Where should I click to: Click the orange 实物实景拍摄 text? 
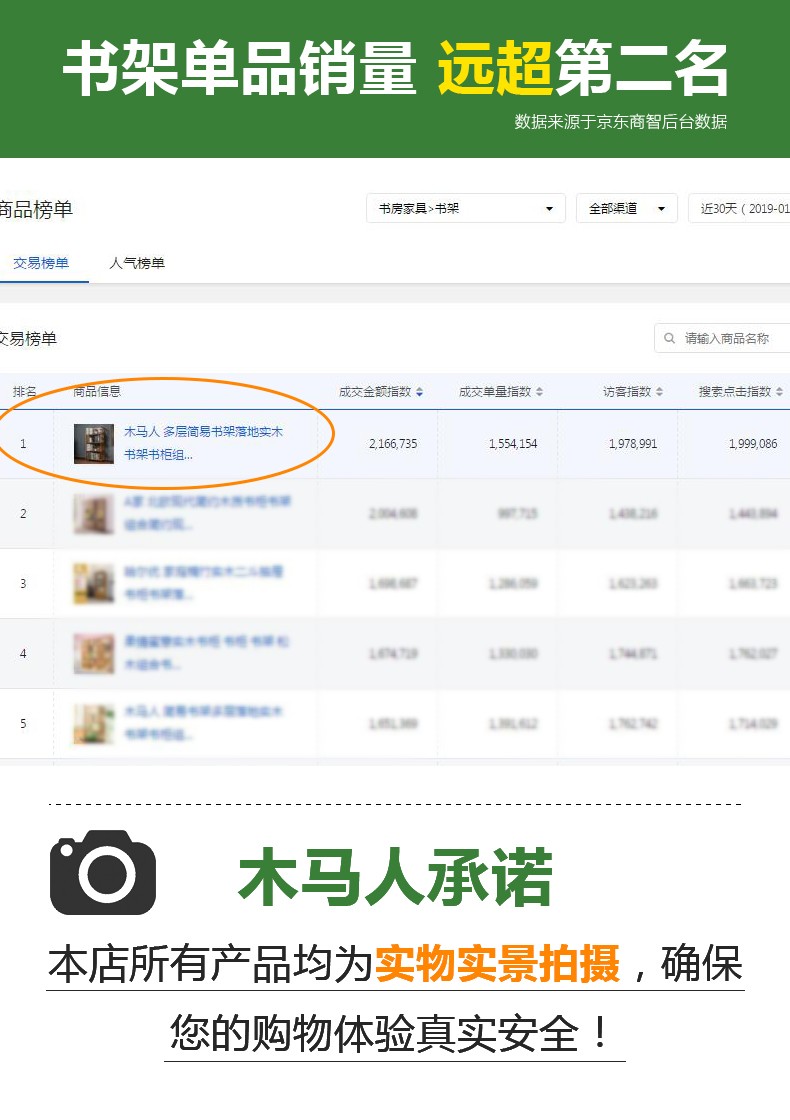pyautogui.click(x=497, y=964)
